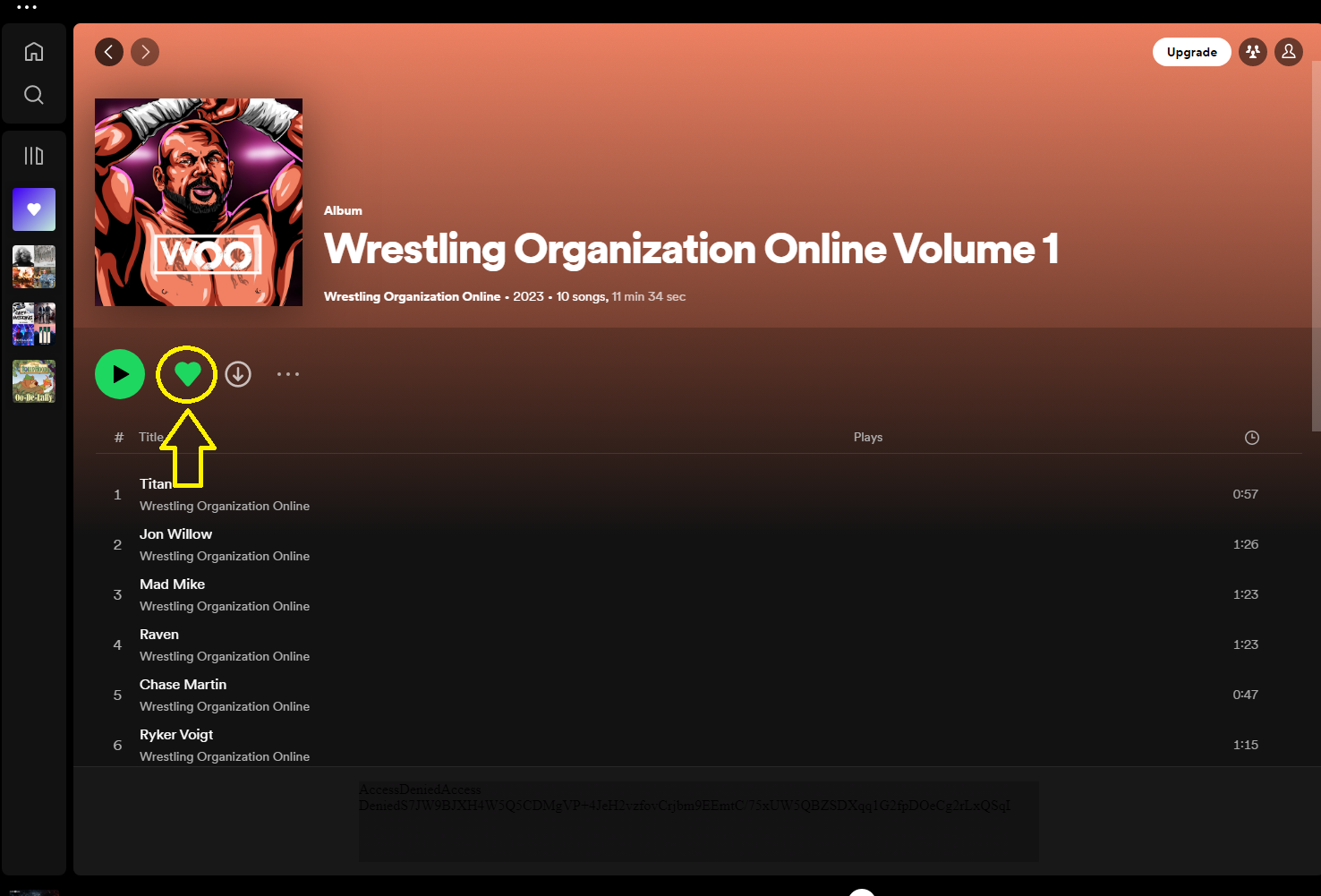Click track number 3 beside Mad Mike

point(117,594)
